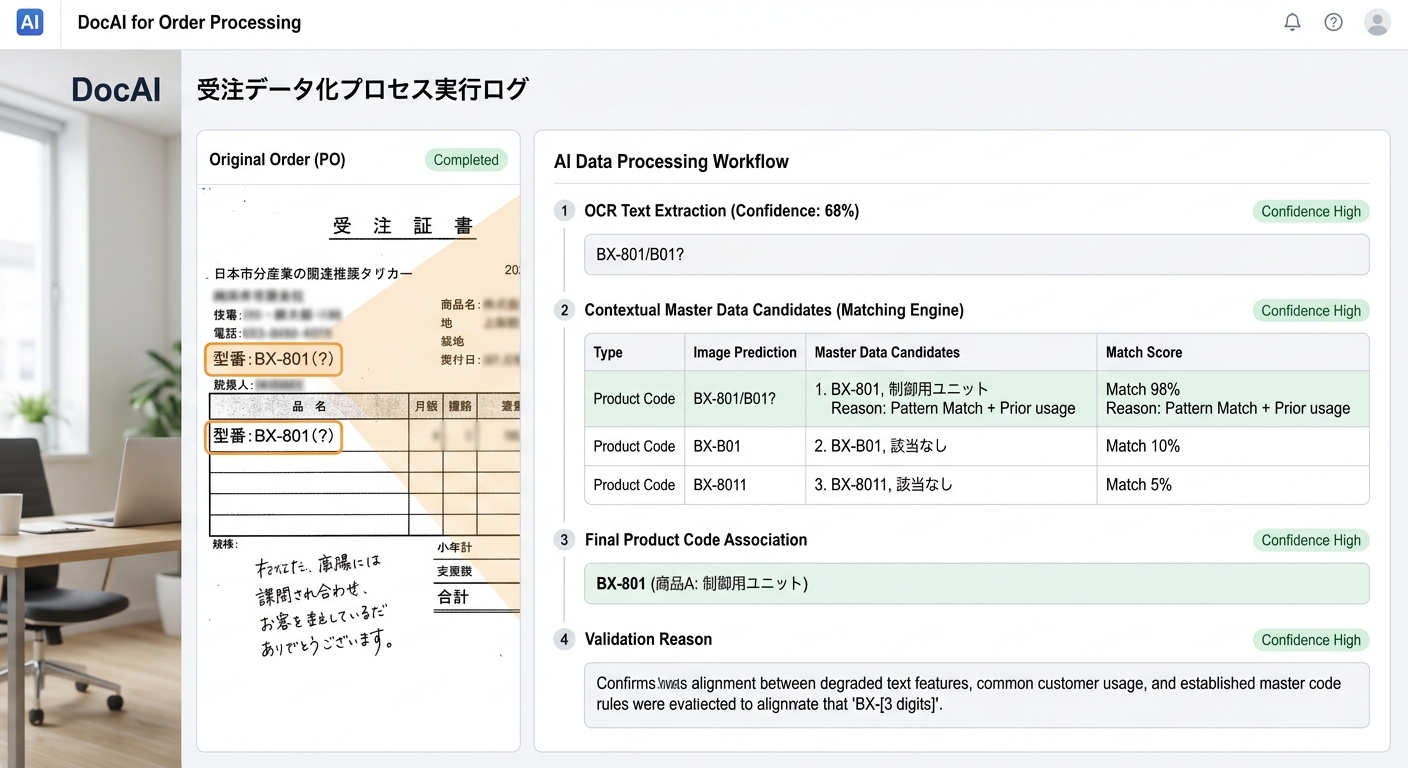Click the step 1 number badge
This screenshot has height=768, width=1408.
[564, 211]
